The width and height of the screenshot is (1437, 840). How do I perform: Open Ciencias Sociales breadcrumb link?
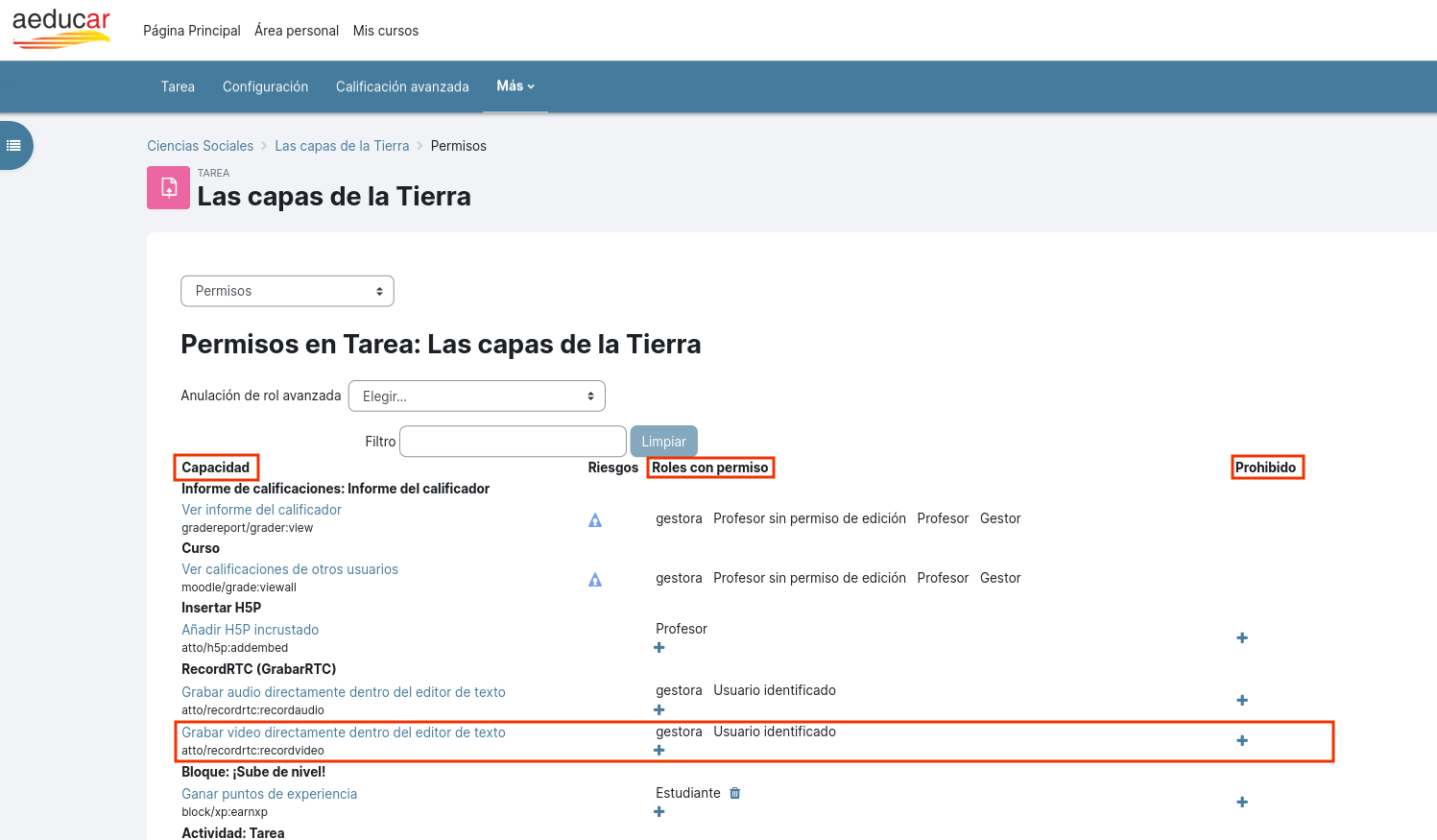pos(201,146)
